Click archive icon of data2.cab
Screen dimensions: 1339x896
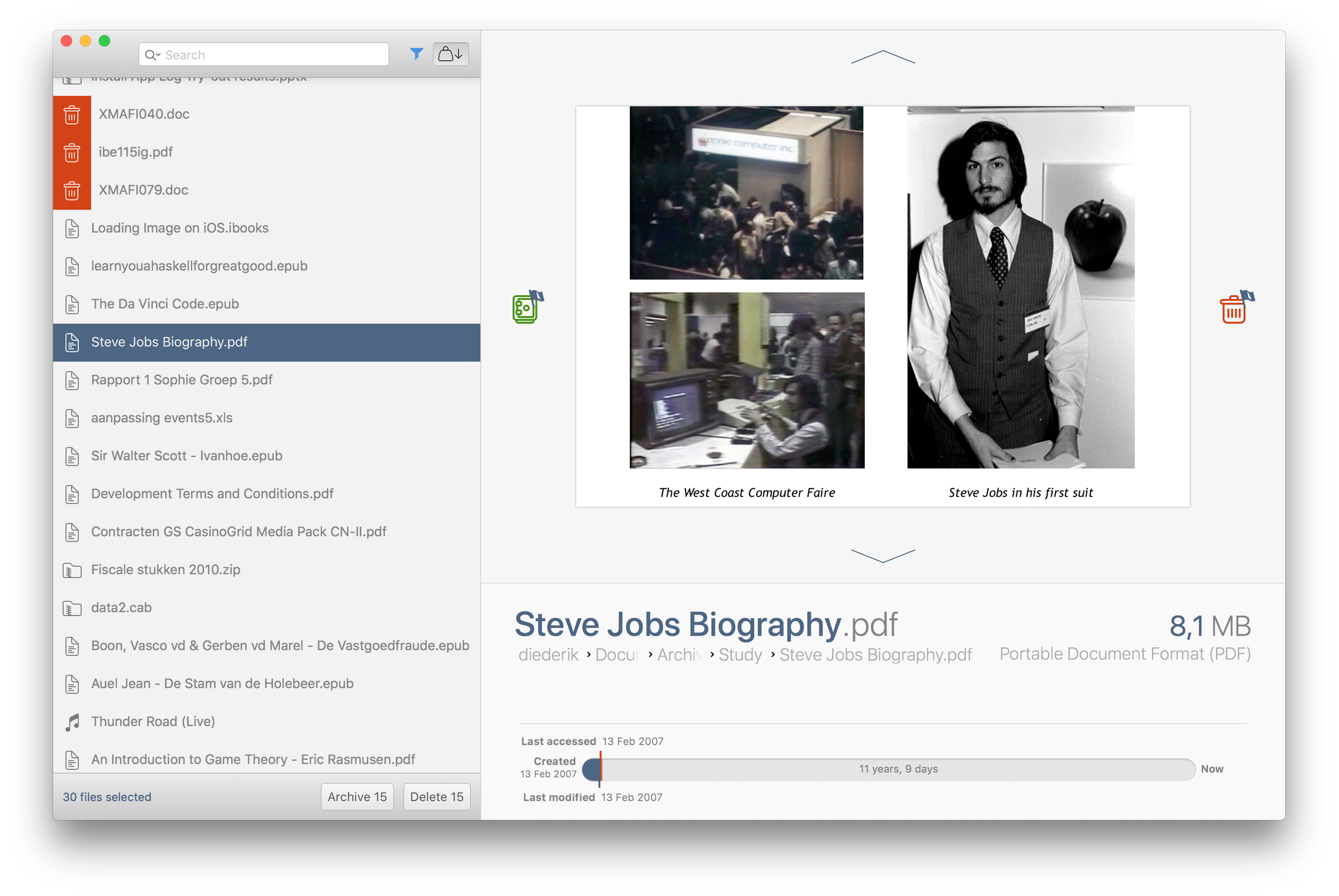click(x=72, y=608)
